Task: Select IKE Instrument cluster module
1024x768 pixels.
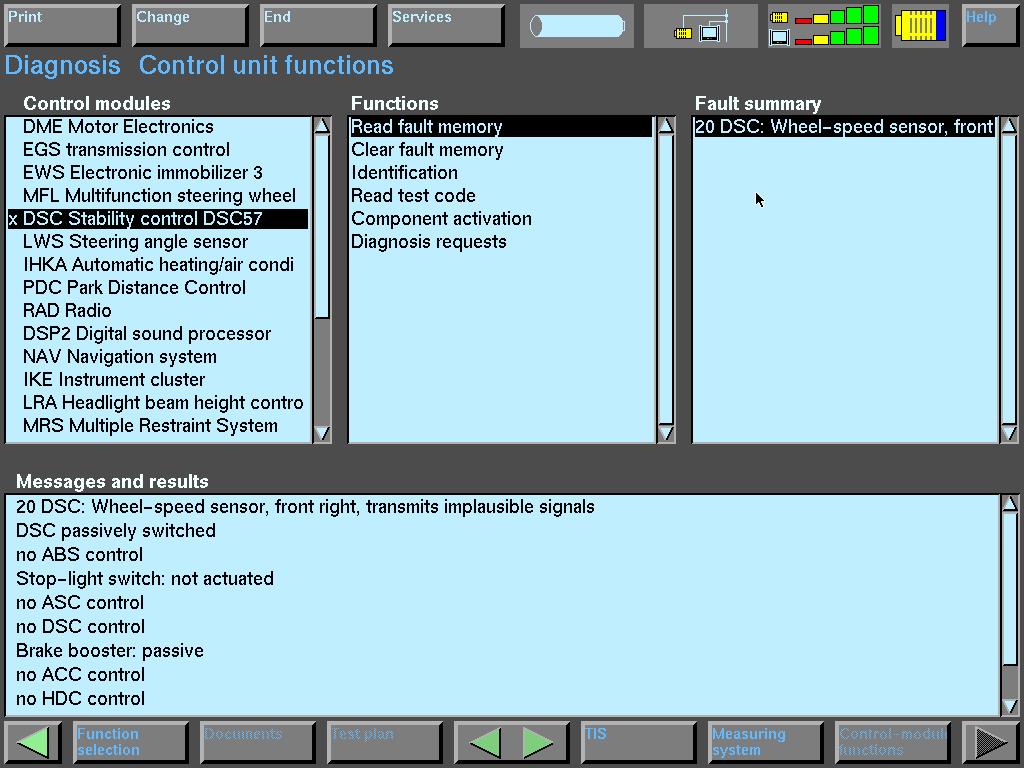Action: [x=114, y=380]
